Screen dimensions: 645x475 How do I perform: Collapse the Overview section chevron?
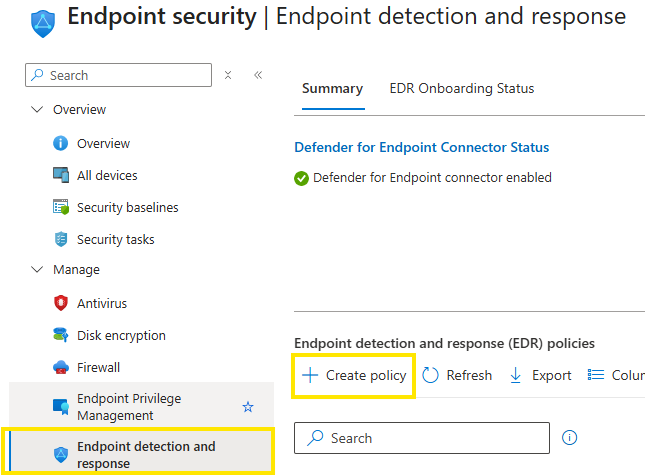pyautogui.click(x=38, y=110)
